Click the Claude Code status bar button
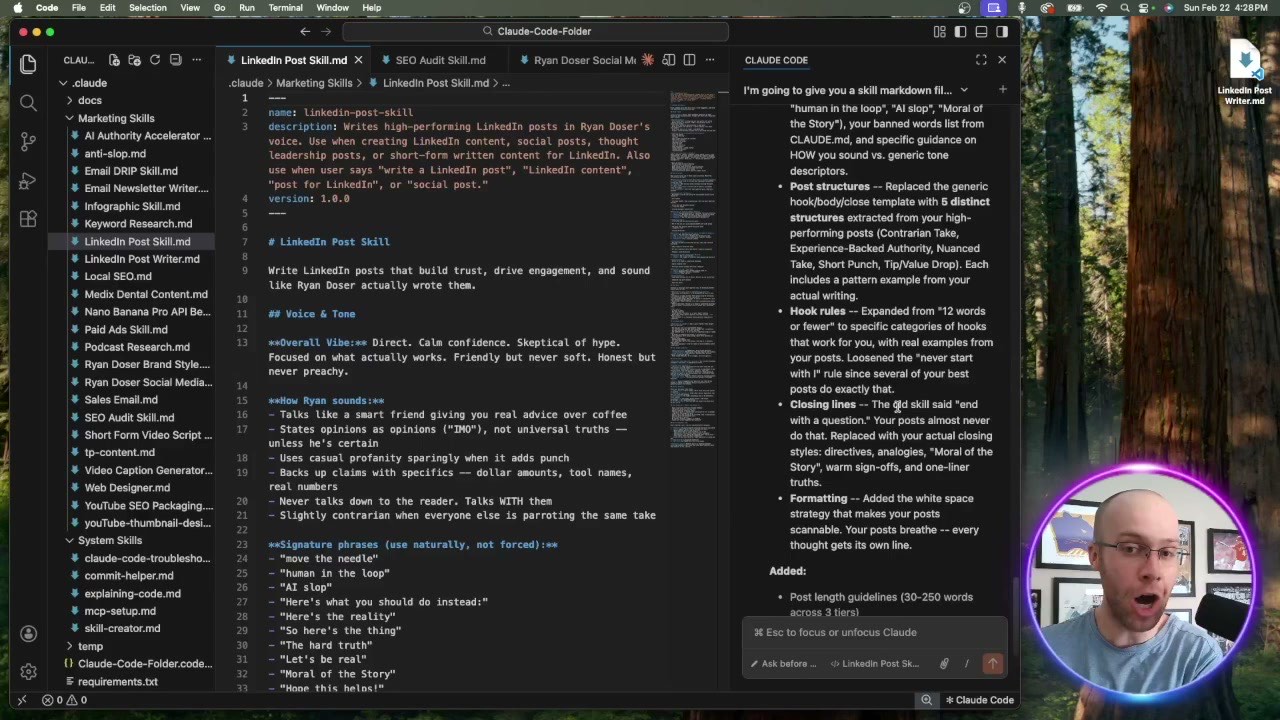 coord(980,700)
